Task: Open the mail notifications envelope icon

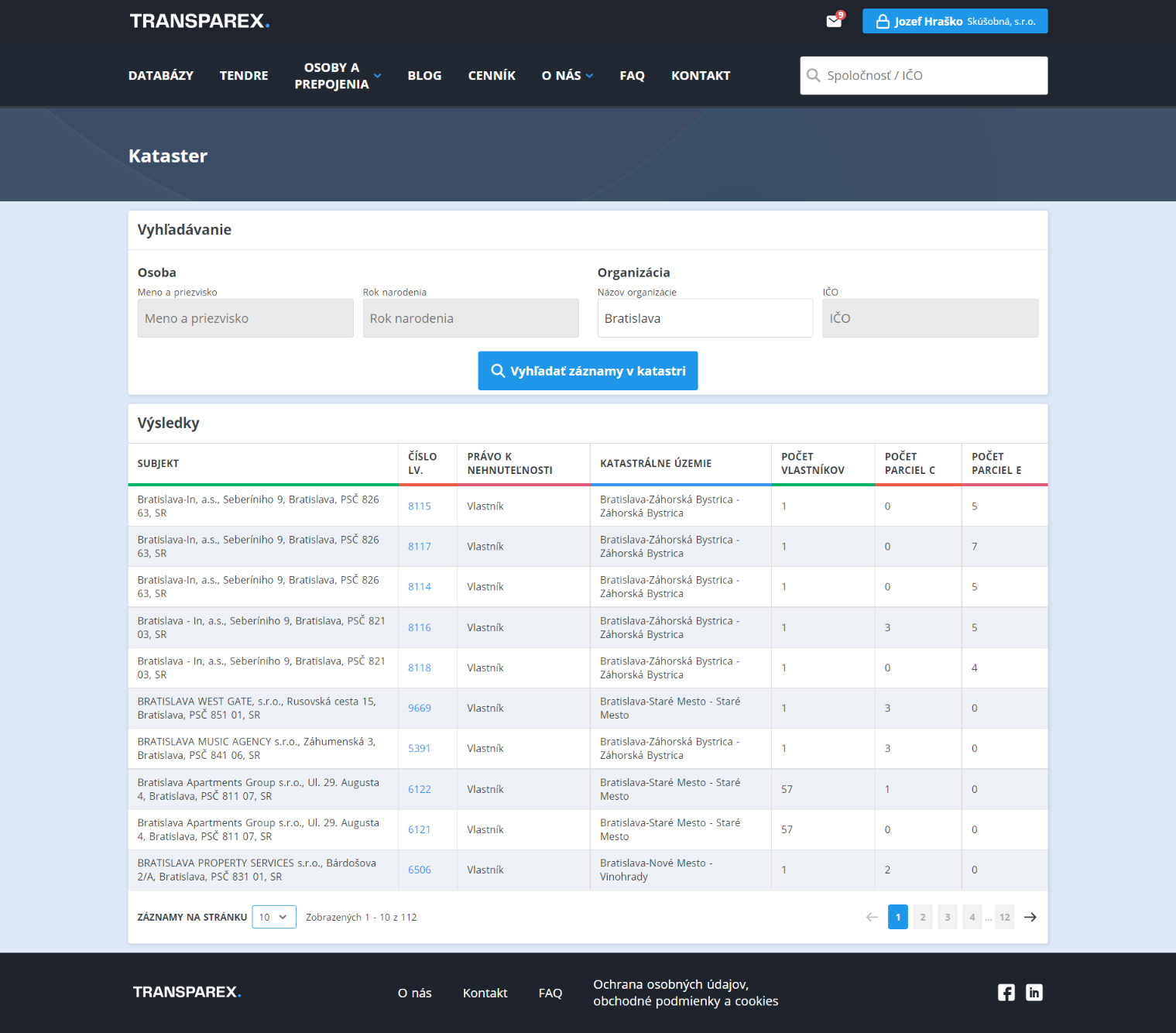Action: pyautogui.click(x=834, y=21)
